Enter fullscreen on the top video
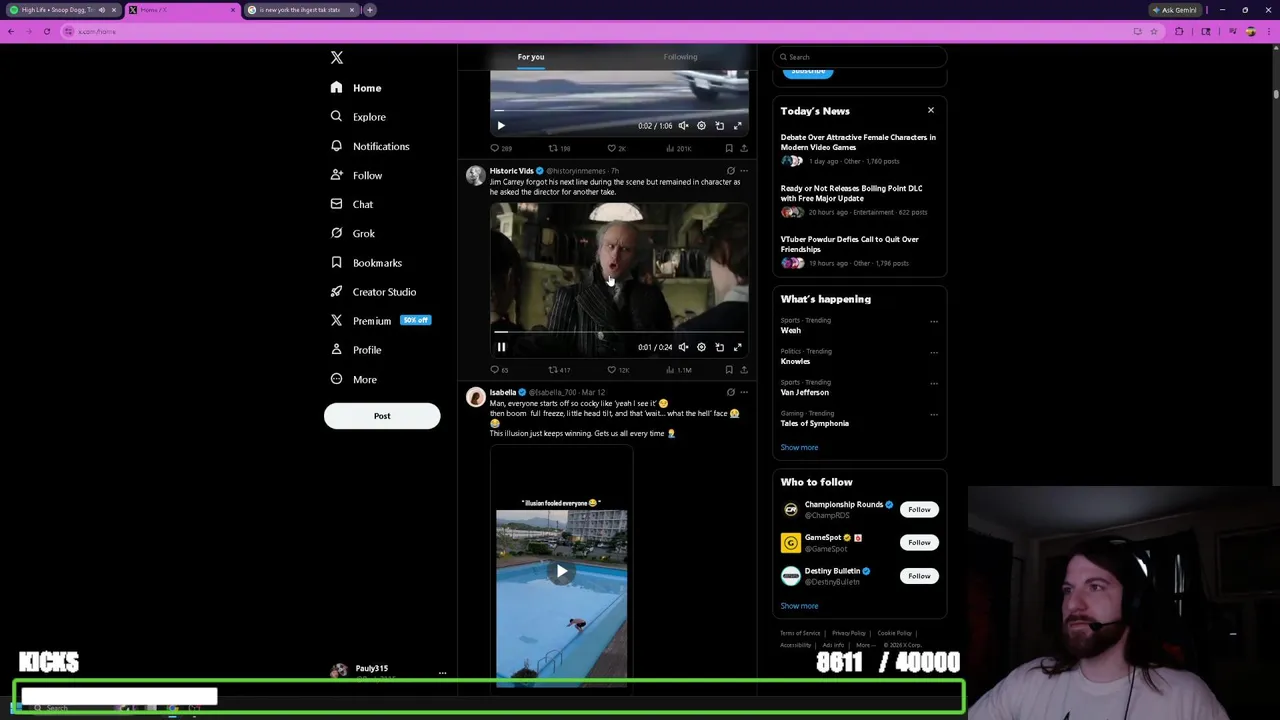This screenshot has height=720, width=1280. 737,126
